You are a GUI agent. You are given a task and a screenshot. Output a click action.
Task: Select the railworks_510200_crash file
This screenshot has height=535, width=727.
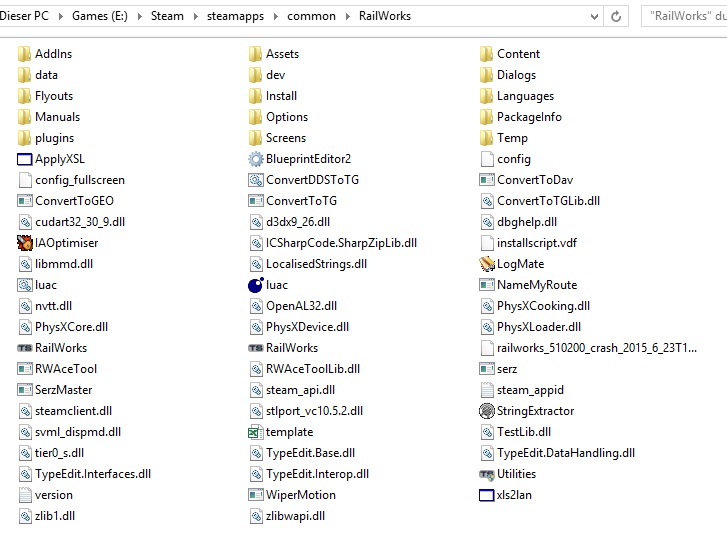(588, 348)
